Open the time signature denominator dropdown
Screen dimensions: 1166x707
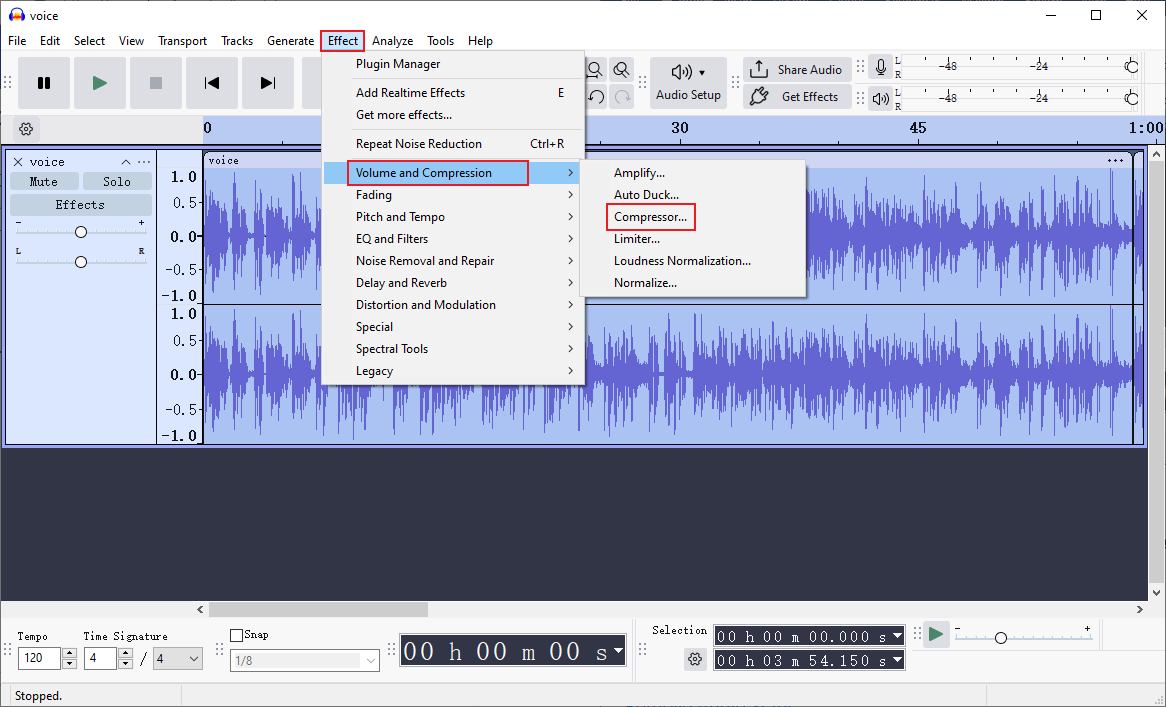coord(177,658)
